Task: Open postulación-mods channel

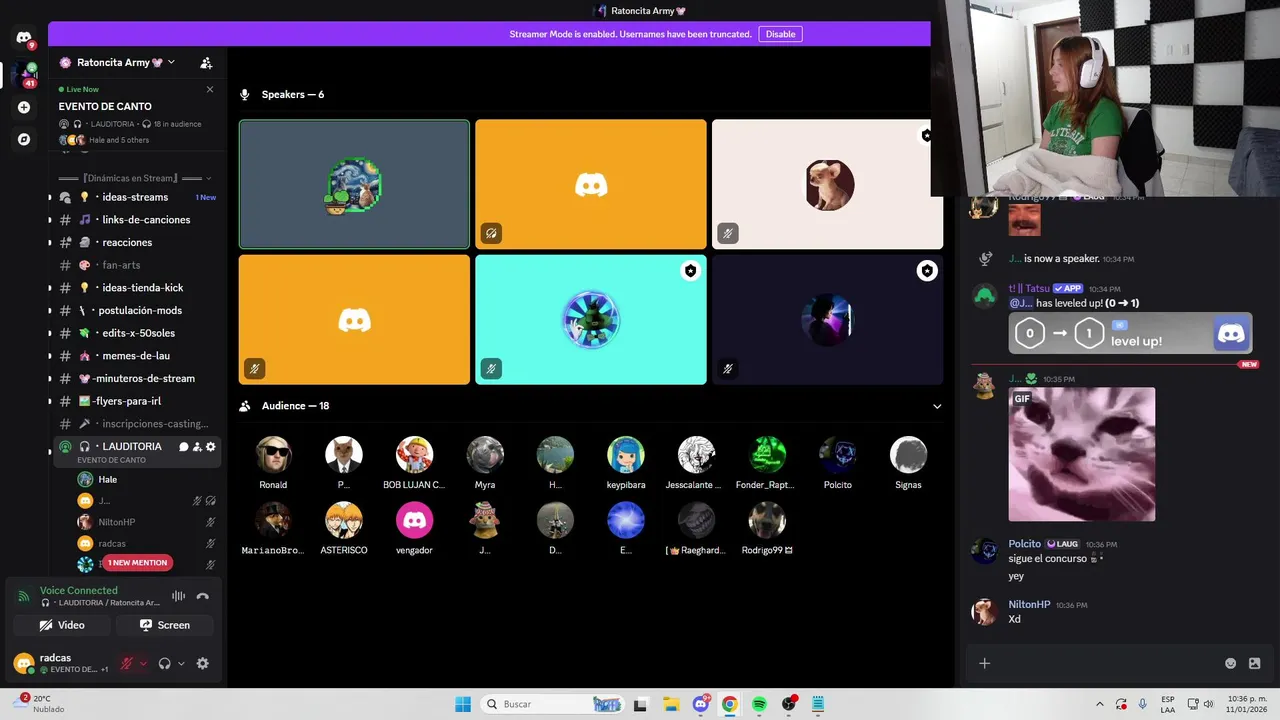Action: [135, 310]
